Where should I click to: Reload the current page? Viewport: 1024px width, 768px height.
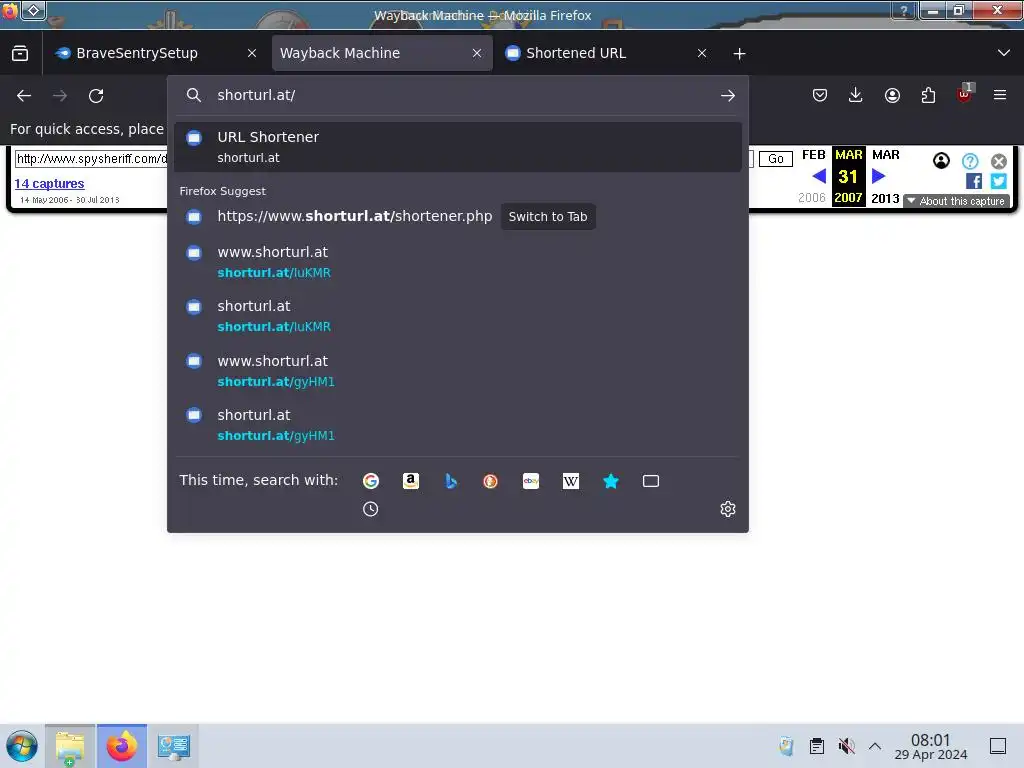pos(96,95)
